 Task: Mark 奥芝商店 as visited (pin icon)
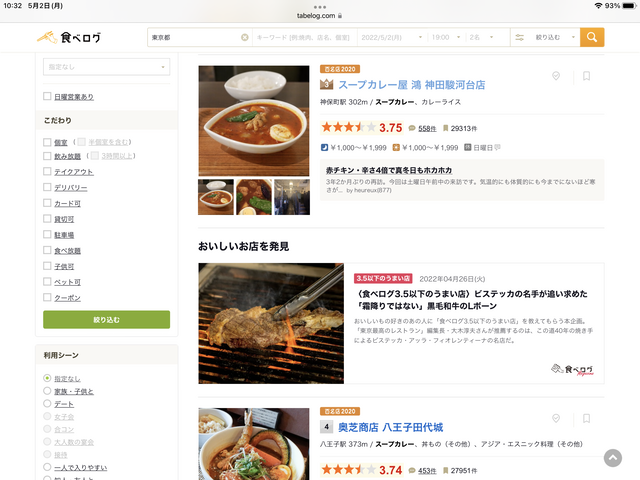tap(556, 418)
